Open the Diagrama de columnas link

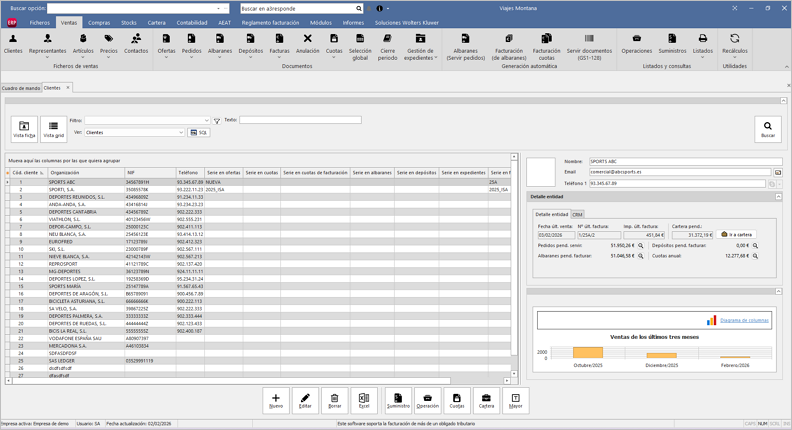click(x=744, y=320)
